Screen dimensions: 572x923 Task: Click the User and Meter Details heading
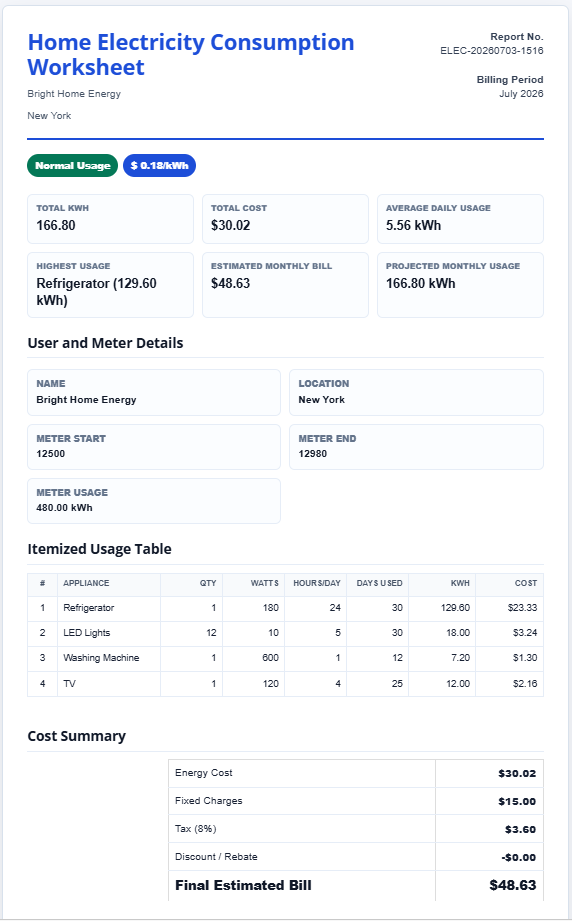pyautogui.click(x=105, y=343)
